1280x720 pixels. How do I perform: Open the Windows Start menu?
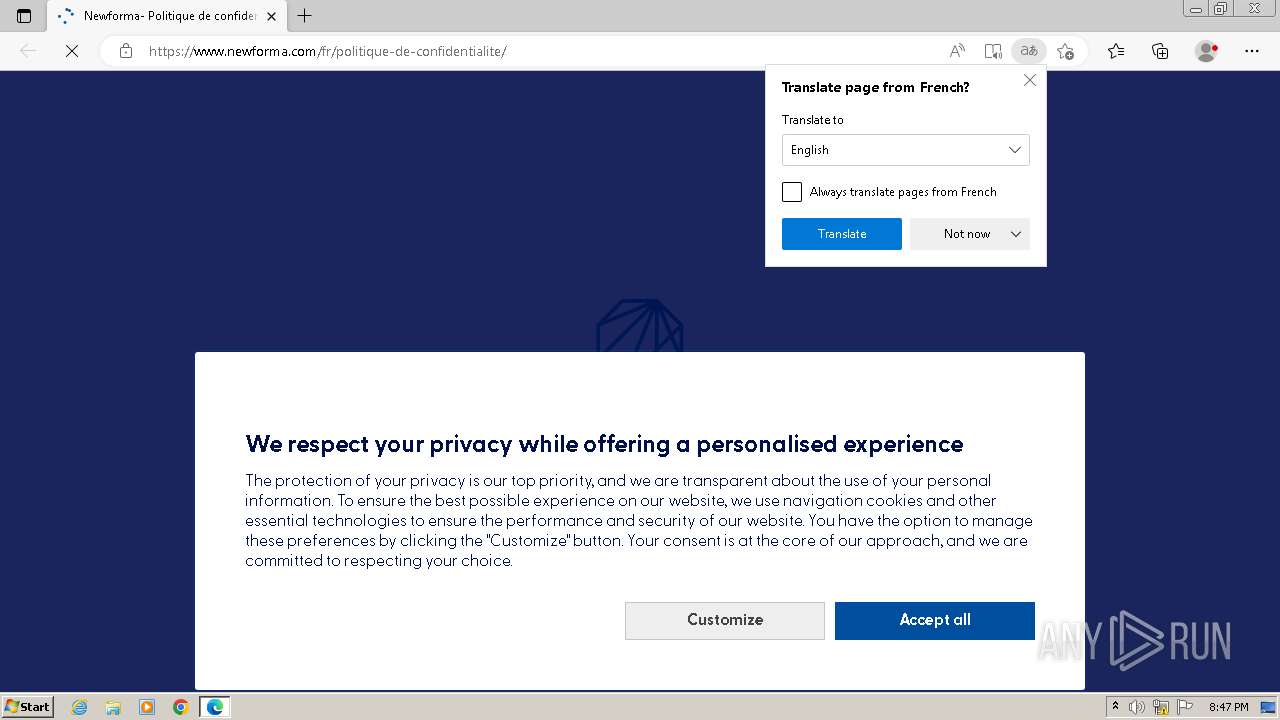point(28,707)
